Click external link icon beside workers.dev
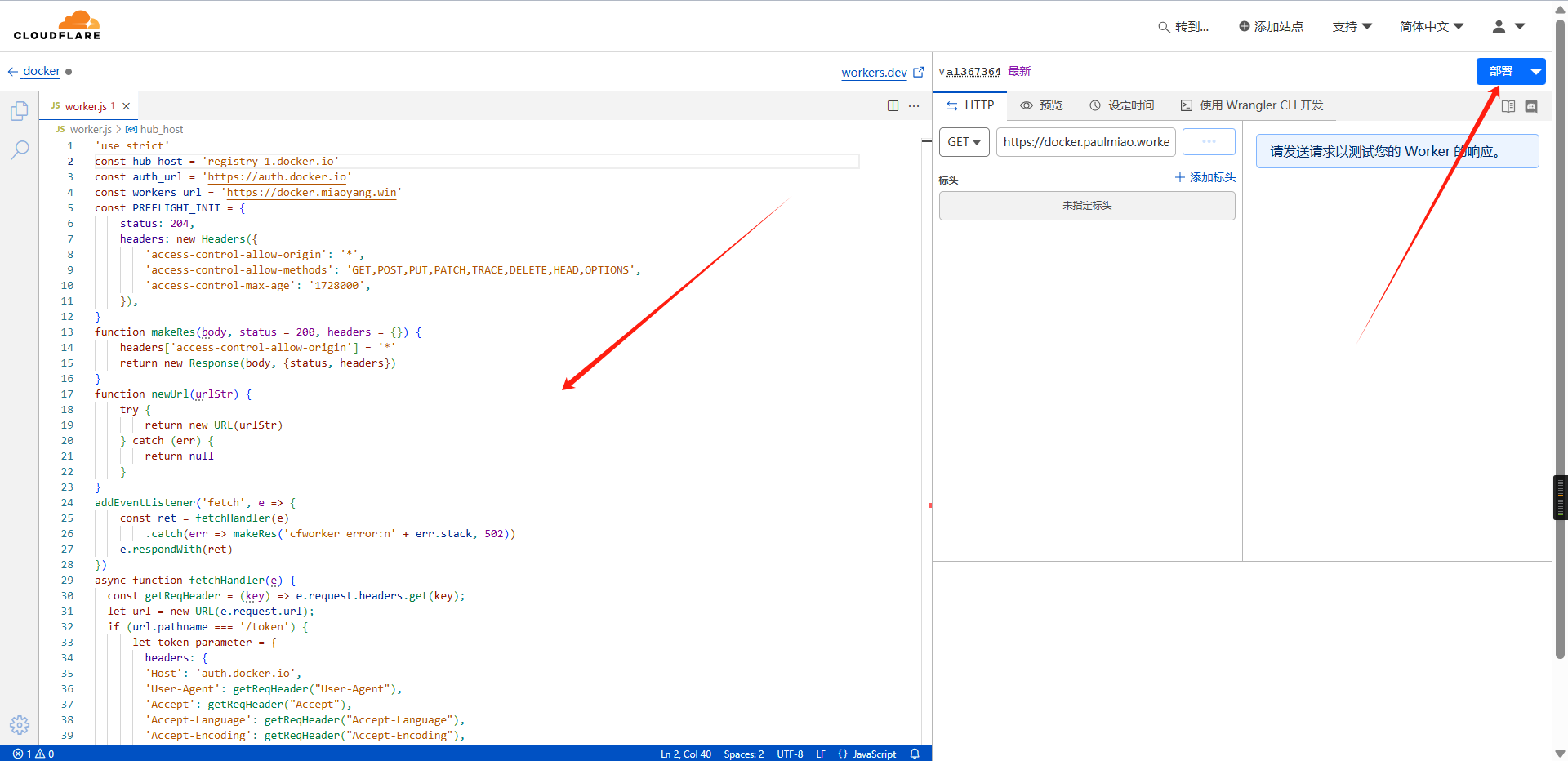This screenshot has height=761, width=1568. point(918,72)
